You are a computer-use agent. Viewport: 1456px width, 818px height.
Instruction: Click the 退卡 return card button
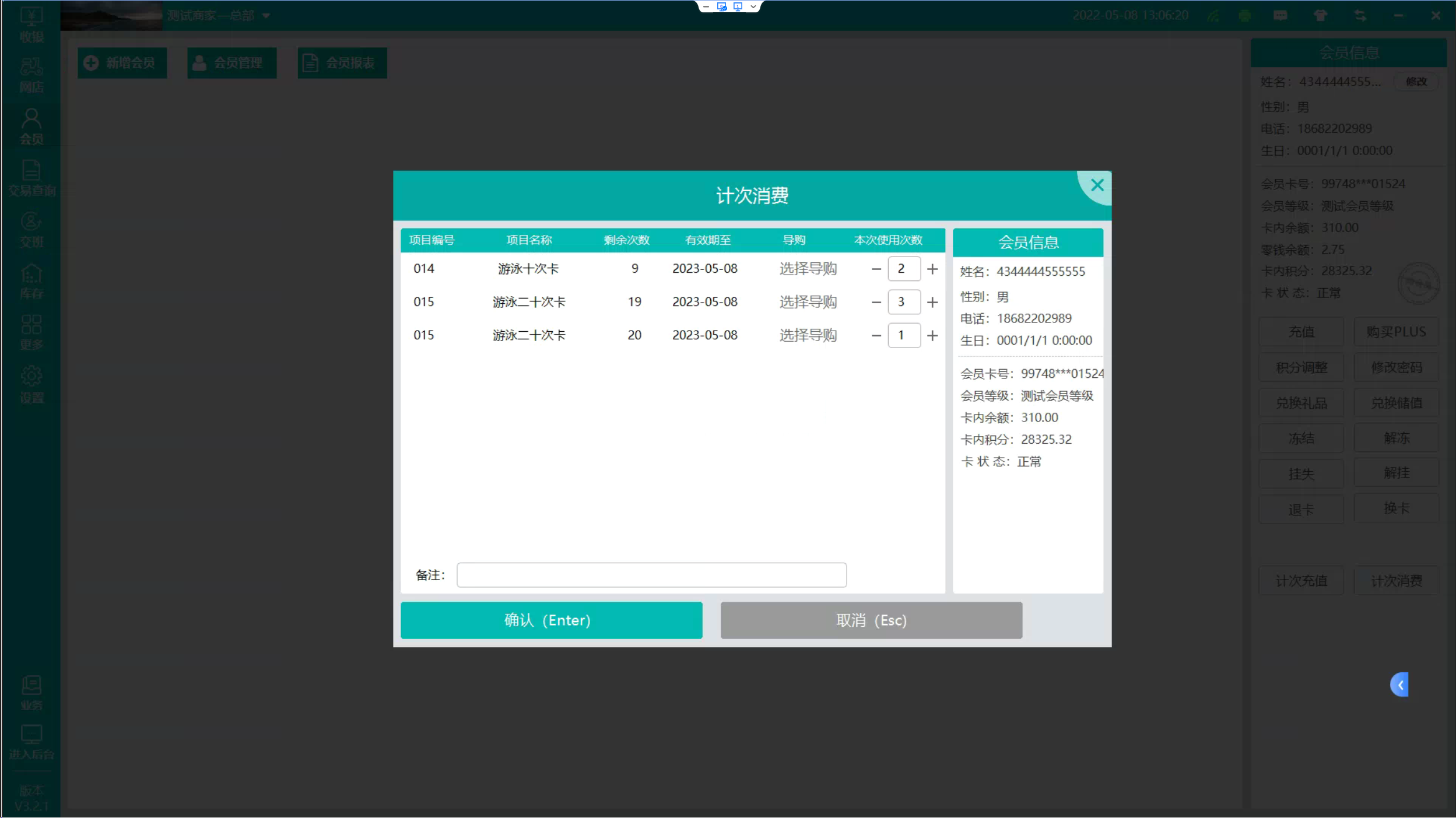(1301, 510)
